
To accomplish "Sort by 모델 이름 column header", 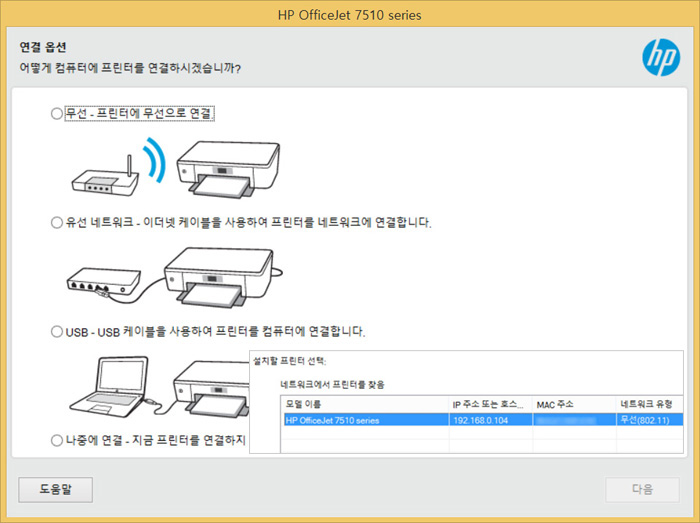I will 365,404.
